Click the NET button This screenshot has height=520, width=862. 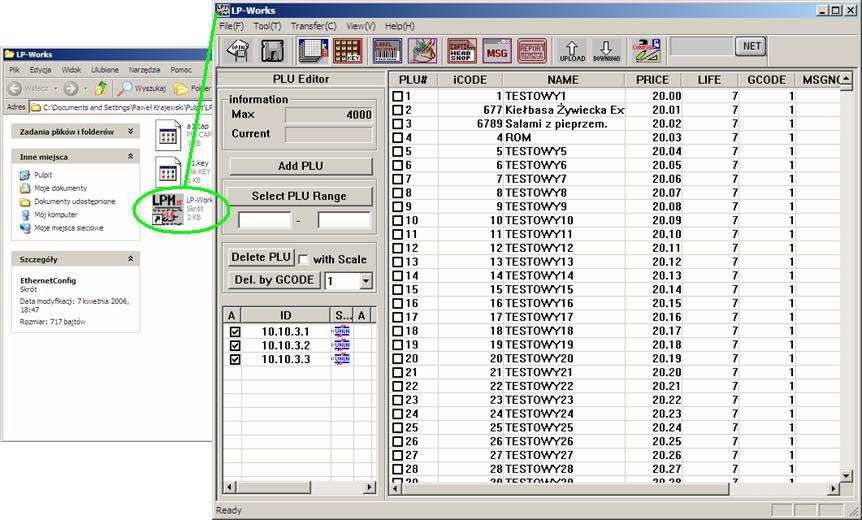[752, 46]
